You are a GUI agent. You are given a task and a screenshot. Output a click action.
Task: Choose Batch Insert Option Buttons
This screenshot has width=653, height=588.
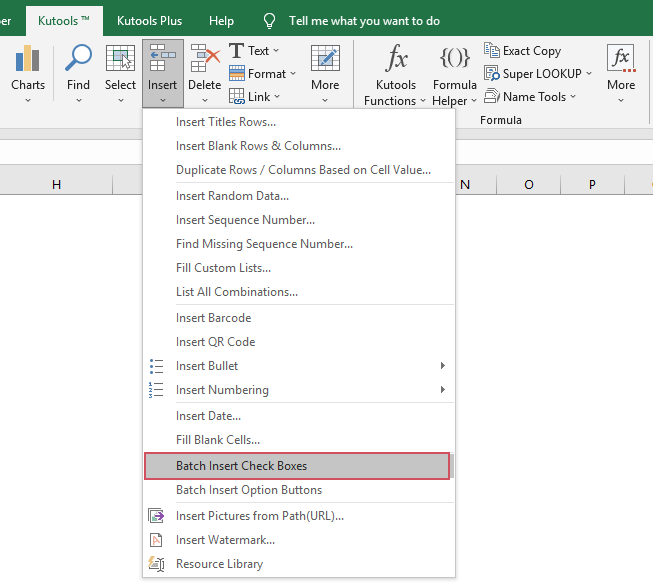(299, 490)
